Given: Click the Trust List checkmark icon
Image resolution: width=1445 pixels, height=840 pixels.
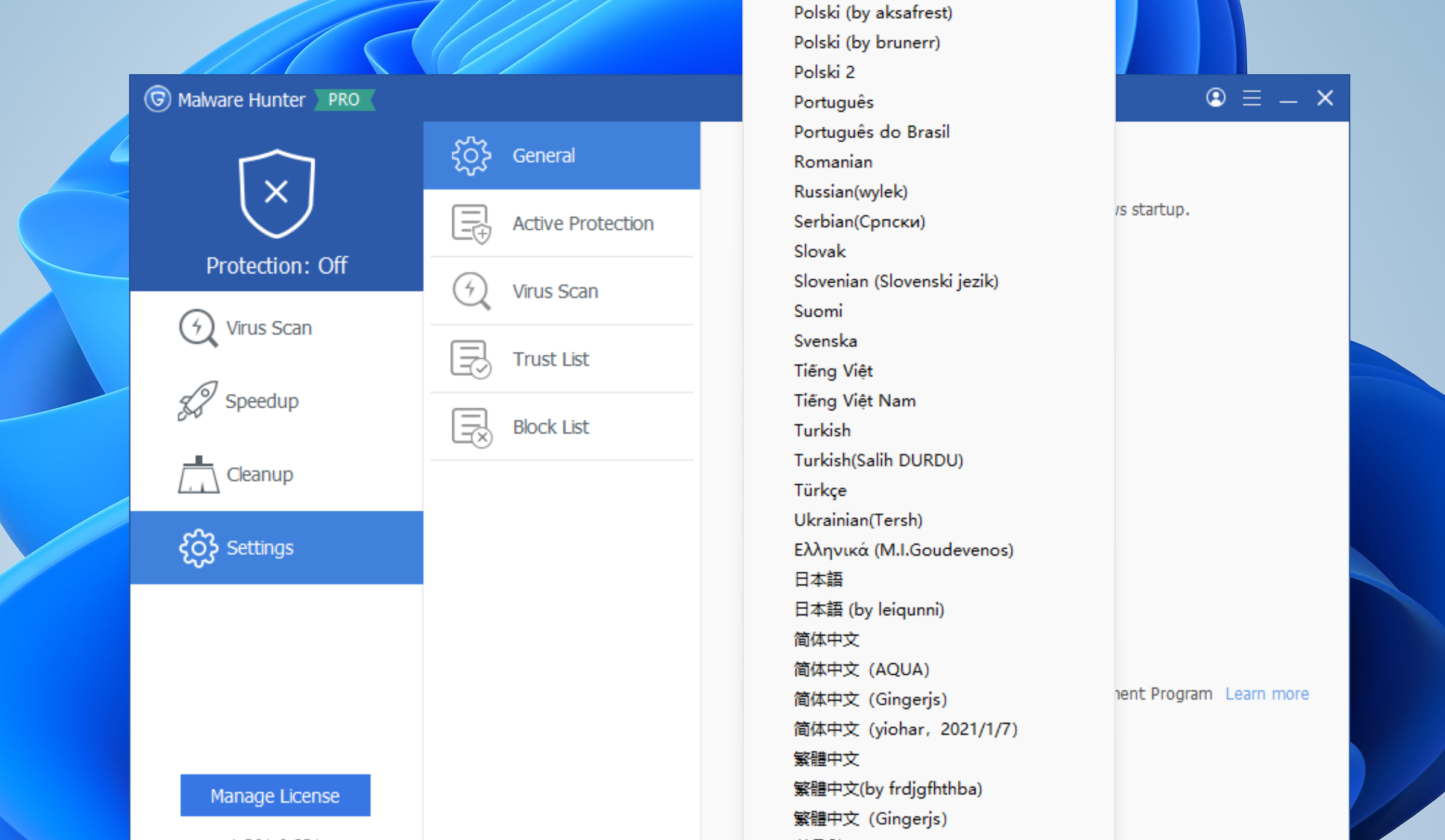Looking at the screenshot, I should [x=471, y=359].
